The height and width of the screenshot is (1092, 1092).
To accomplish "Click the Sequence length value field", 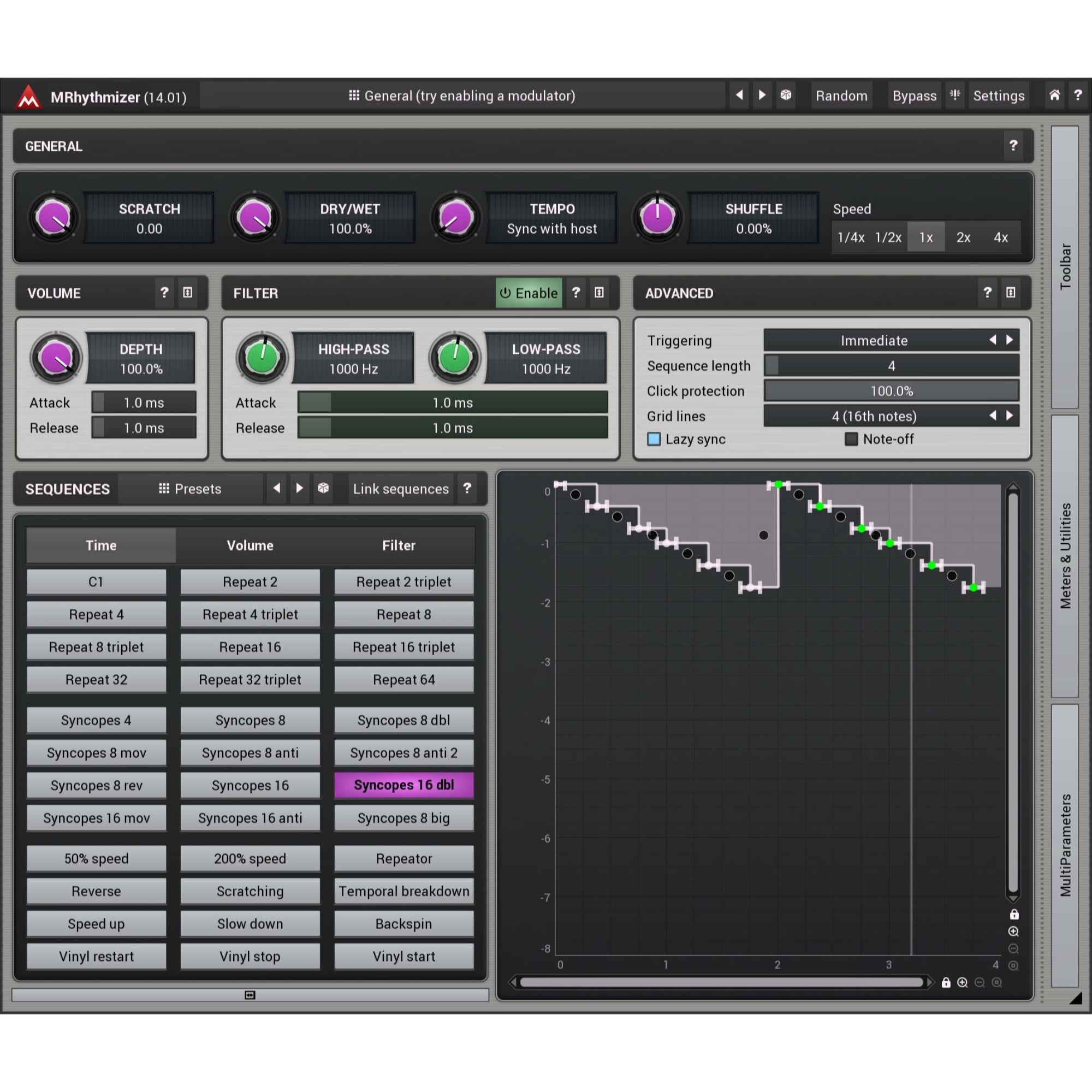I will tap(892, 366).
